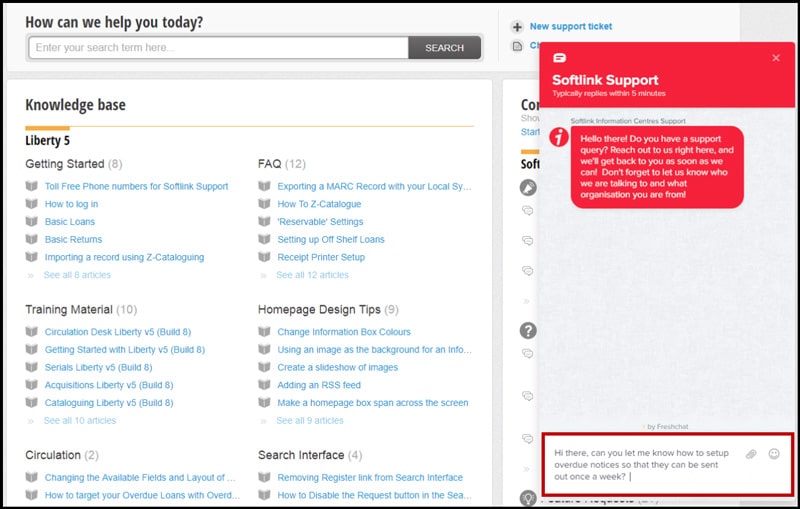The image size is (800, 509).
Task: Open Circulation Desk Liberty v5 (Build 8)
Action: pos(118,332)
